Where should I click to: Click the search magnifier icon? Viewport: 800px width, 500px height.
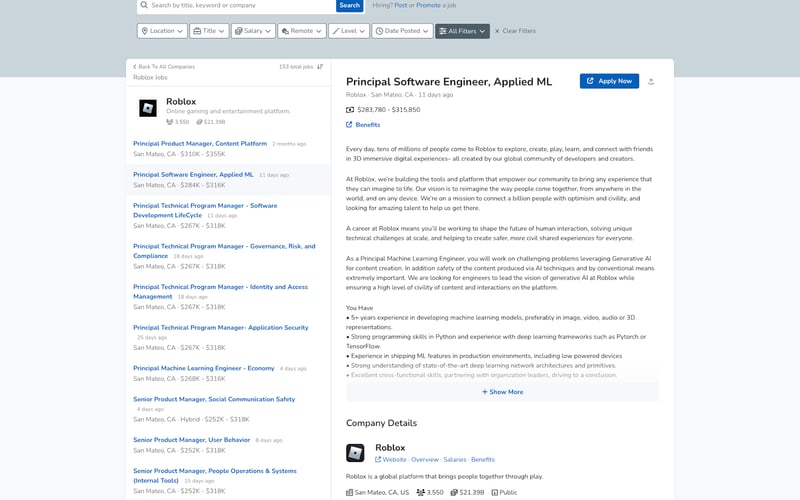tap(144, 5)
